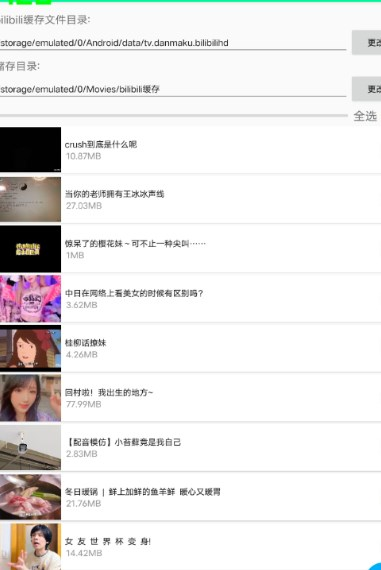Change the bilibili cache directory button

tap(366, 43)
